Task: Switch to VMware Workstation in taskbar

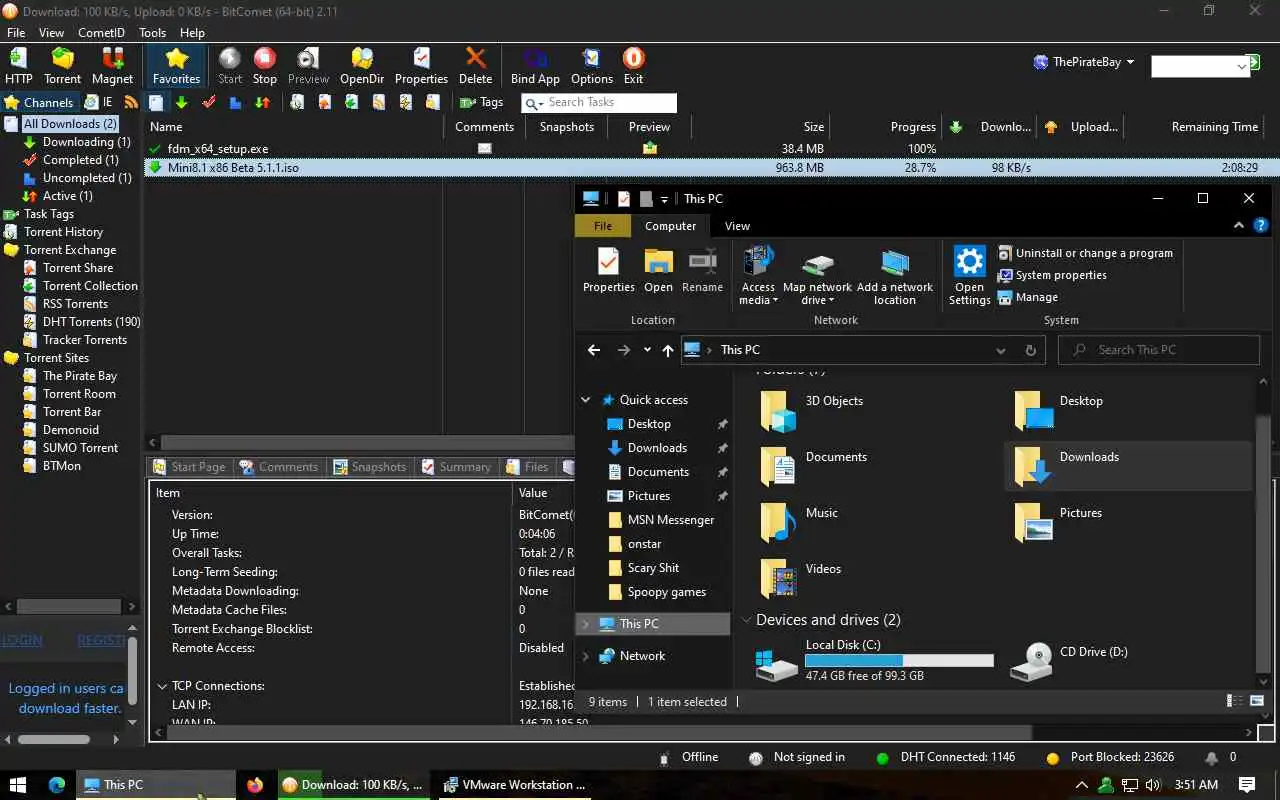Action: coord(513,785)
